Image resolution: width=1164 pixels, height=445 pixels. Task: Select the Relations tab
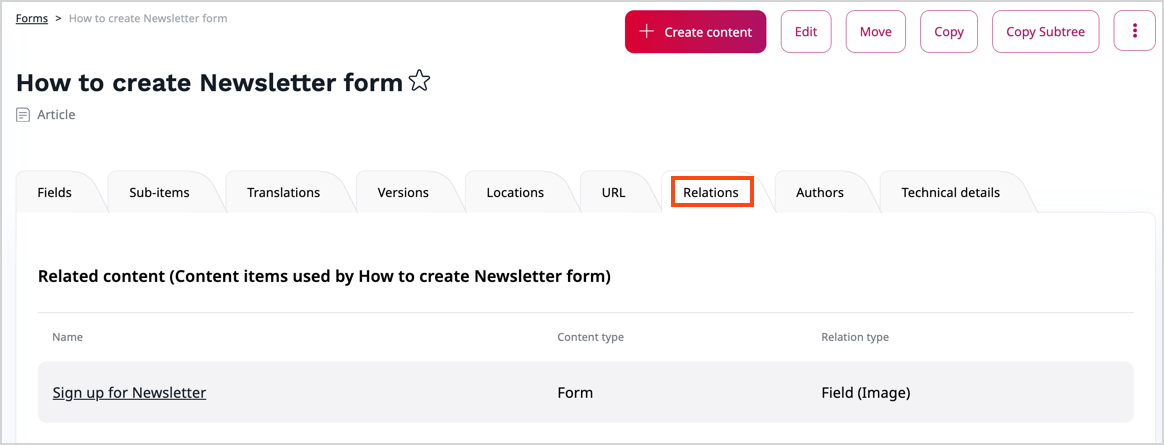(711, 192)
